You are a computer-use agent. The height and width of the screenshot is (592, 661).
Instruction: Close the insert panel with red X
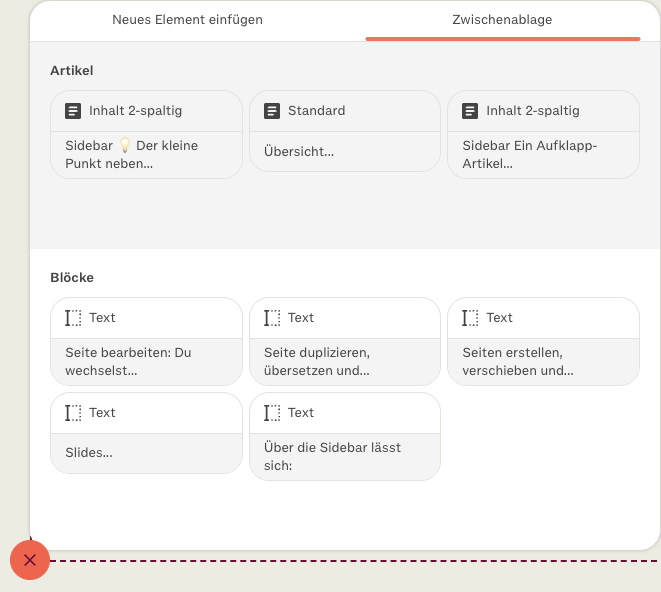tap(30, 560)
